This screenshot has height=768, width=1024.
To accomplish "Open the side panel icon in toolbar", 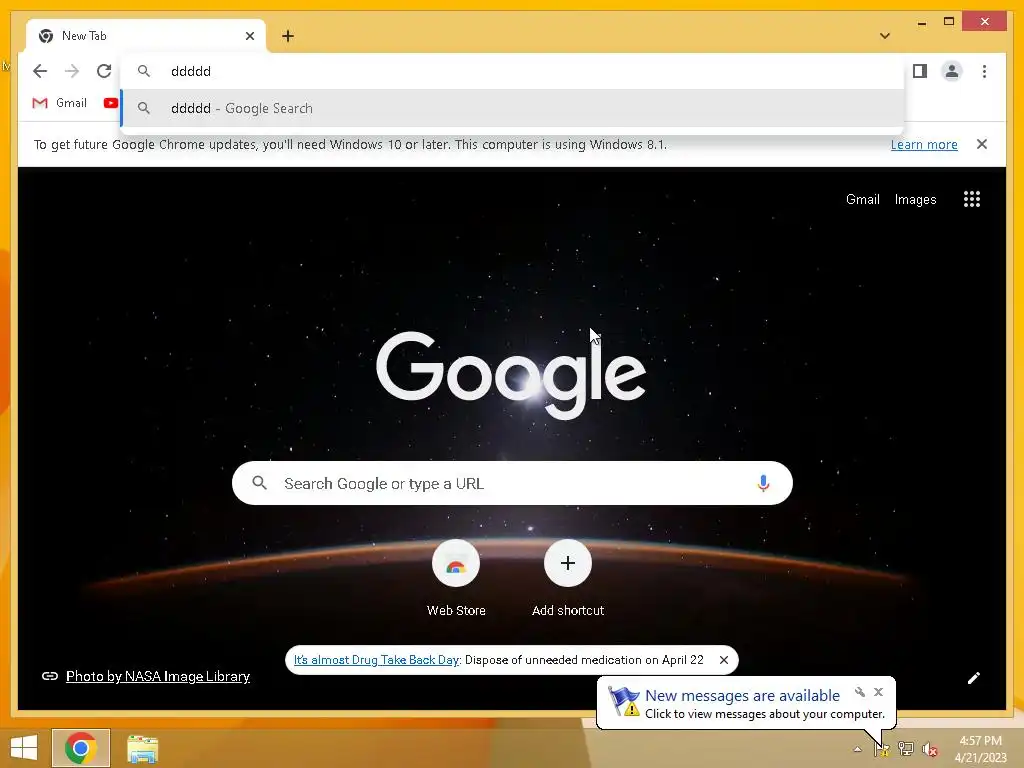I will (920, 71).
